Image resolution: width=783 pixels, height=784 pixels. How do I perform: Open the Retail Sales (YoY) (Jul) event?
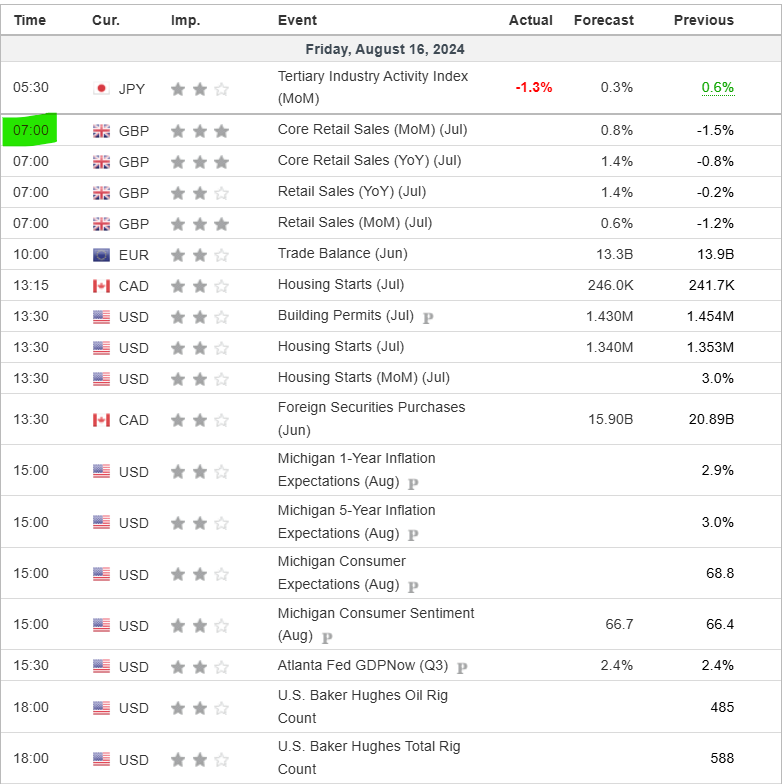[x=352, y=191]
